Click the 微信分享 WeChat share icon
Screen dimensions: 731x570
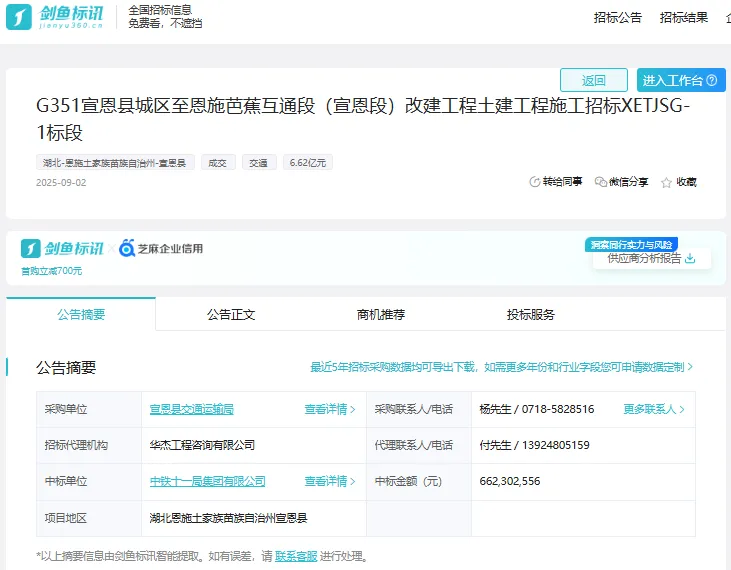tap(600, 182)
